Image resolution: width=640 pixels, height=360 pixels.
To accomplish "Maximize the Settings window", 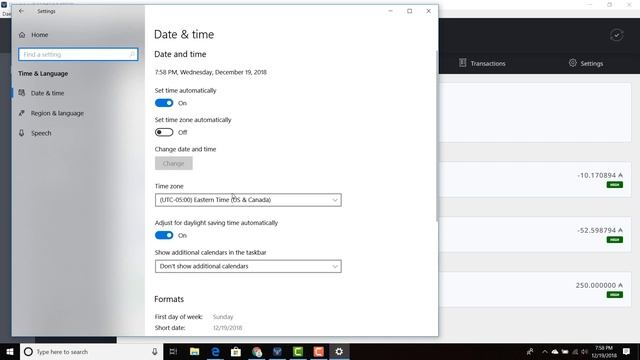I will (x=409, y=11).
